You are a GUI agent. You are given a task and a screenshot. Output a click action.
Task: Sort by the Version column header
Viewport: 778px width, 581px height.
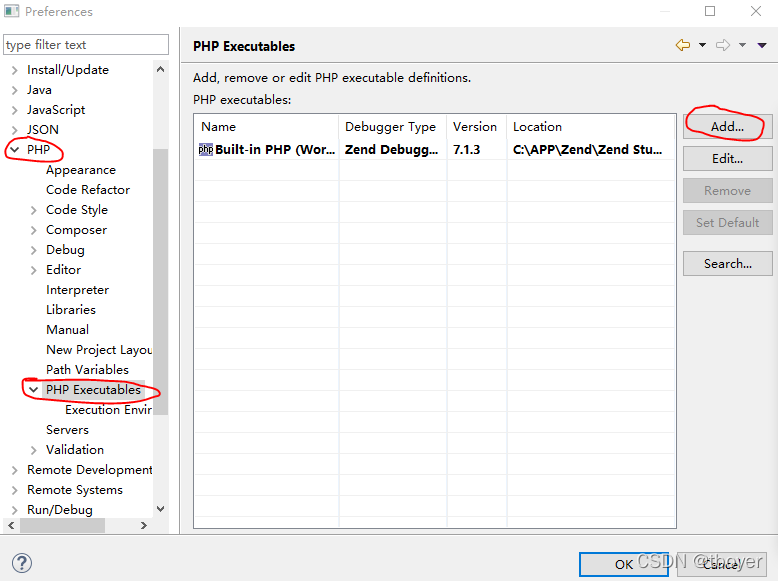point(476,127)
